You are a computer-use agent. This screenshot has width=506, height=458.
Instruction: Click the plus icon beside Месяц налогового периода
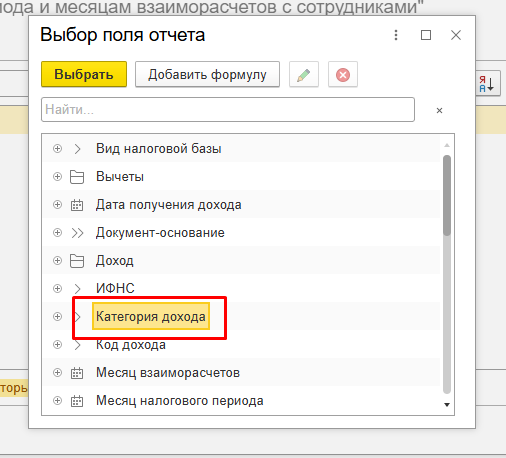[x=57, y=400]
